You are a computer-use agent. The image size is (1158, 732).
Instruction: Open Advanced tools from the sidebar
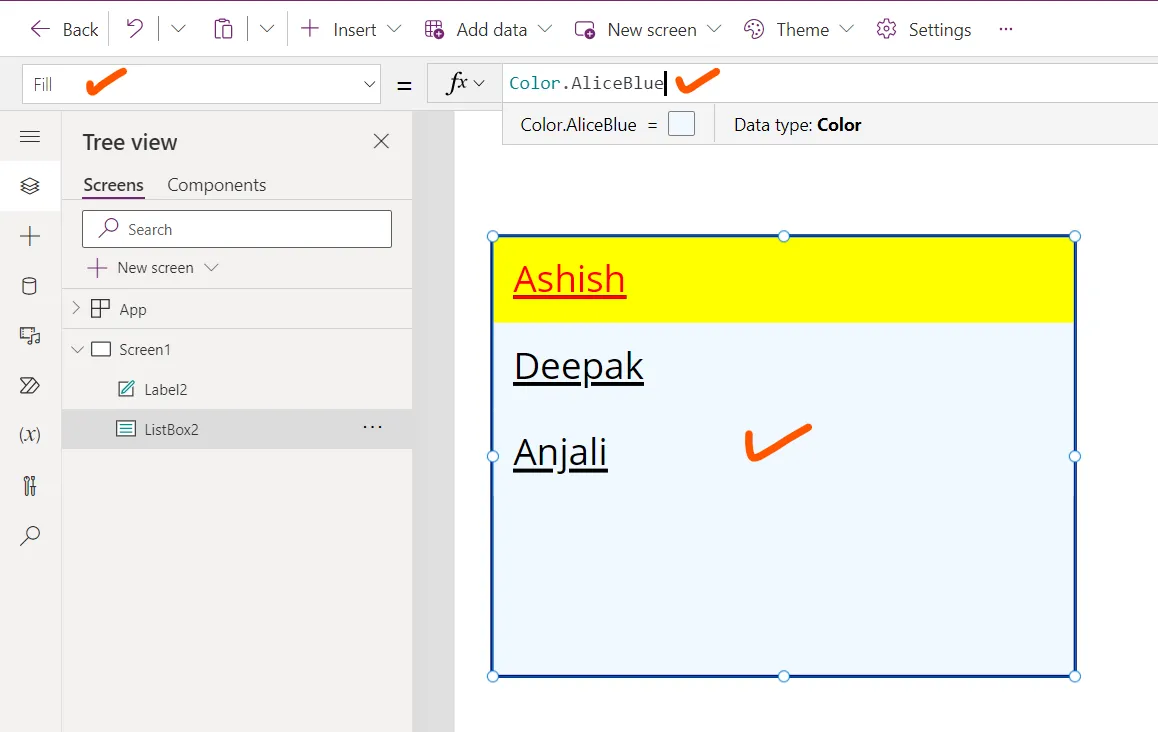(x=31, y=484)
